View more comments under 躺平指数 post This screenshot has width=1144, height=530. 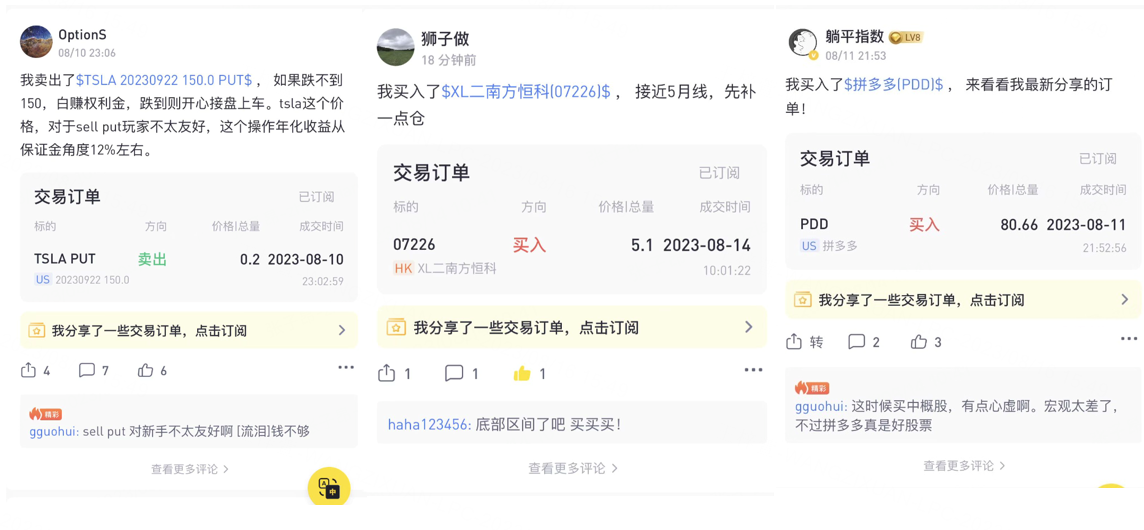click(964, 465)
